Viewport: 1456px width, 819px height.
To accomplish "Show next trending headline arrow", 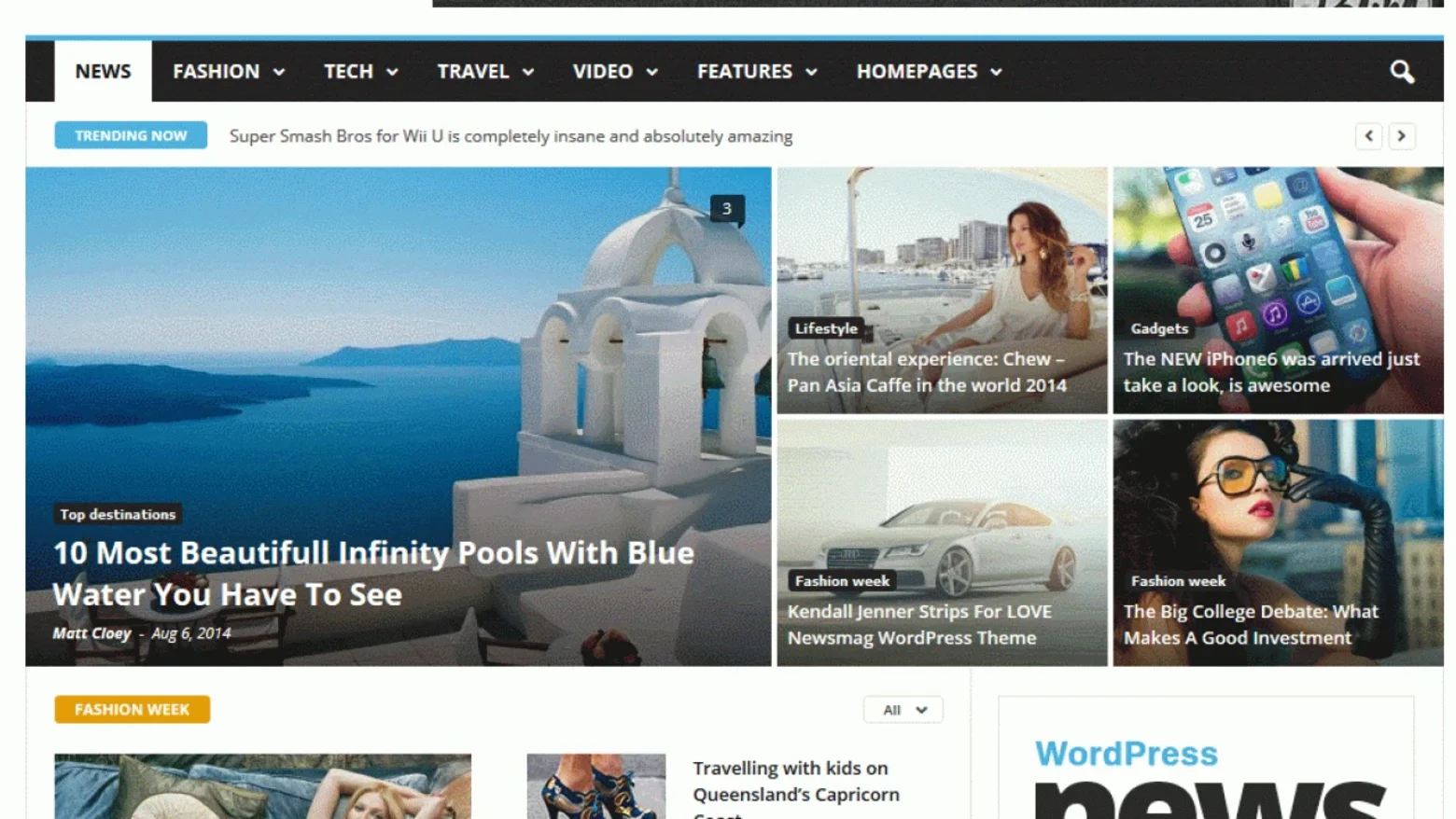I will [x=1401, y=136].
